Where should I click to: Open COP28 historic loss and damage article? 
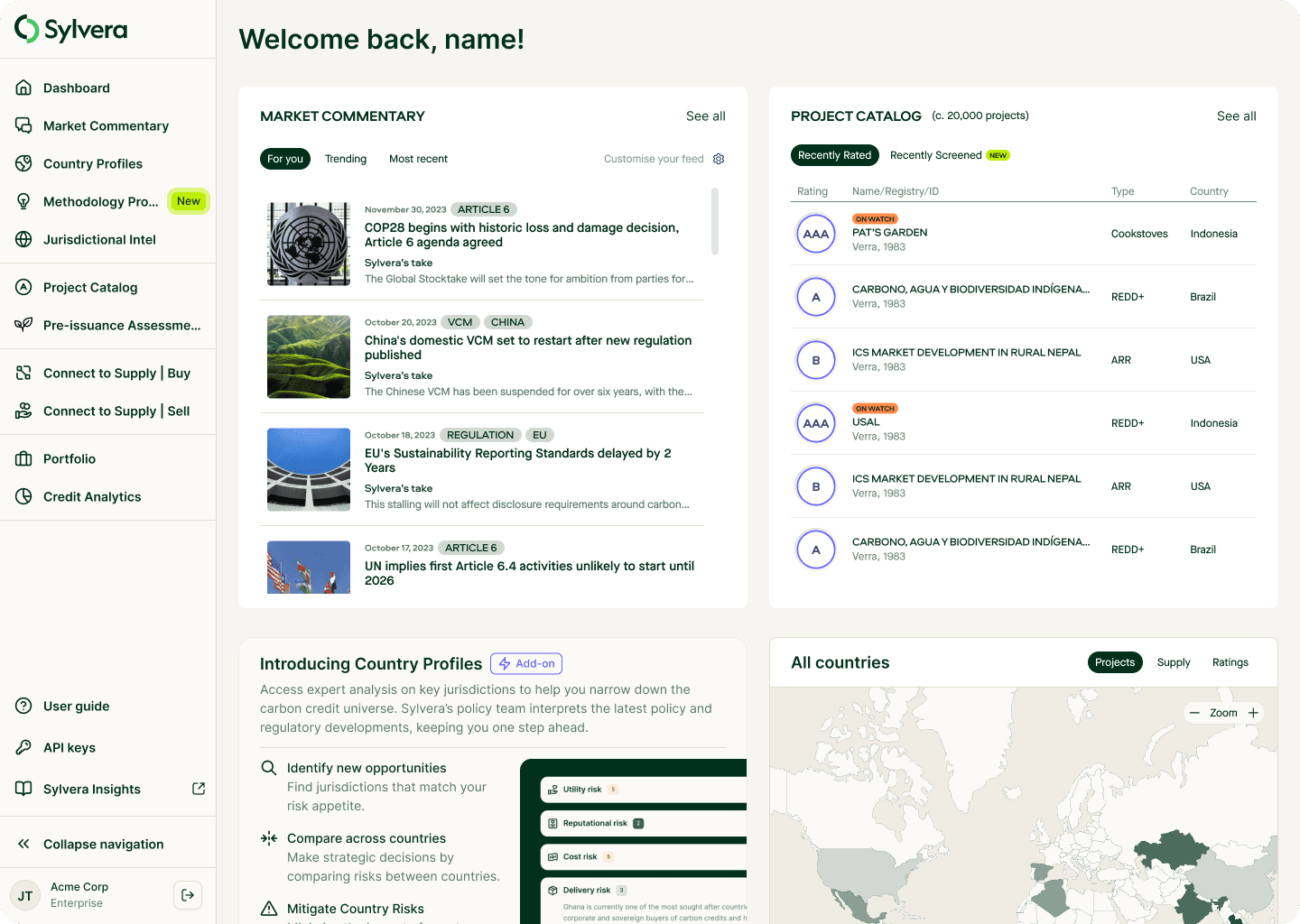point(522,235)
